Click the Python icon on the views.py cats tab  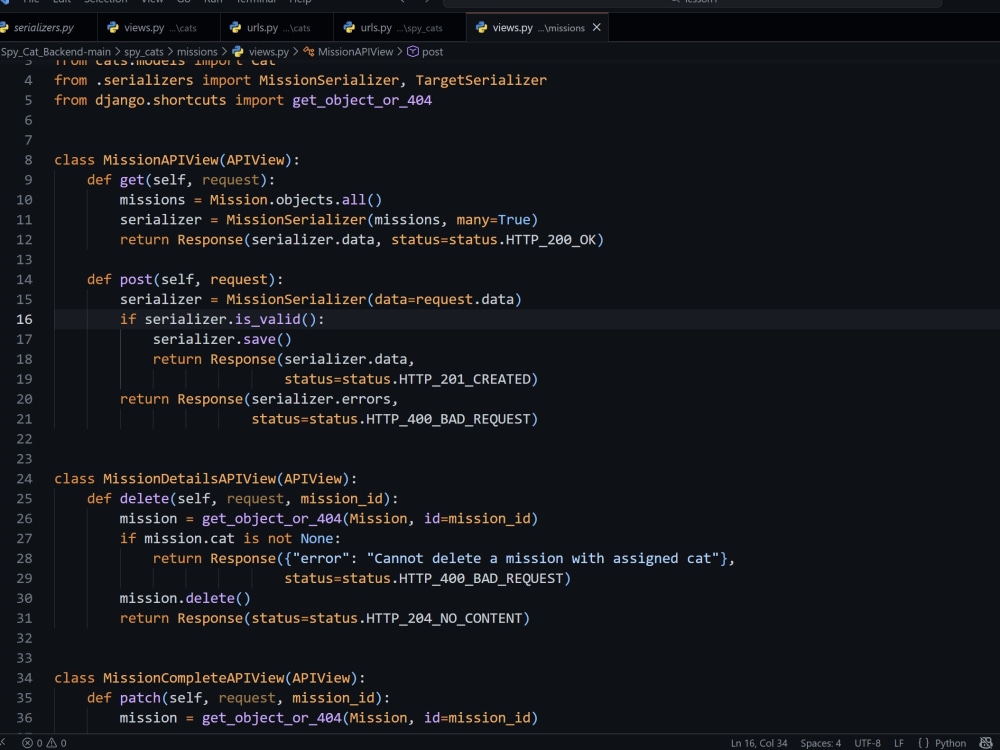coord(113,27)
